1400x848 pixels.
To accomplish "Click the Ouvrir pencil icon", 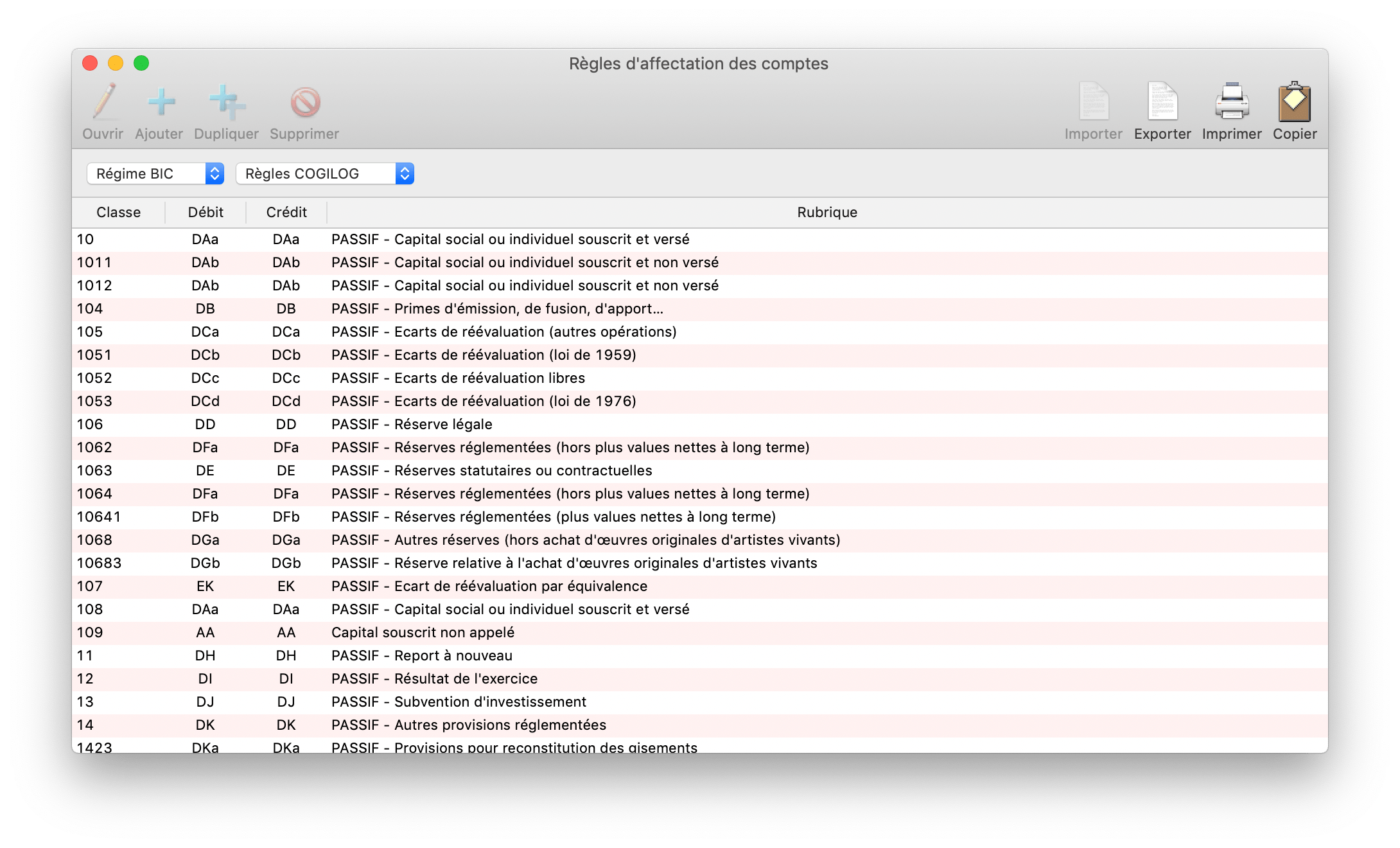I will click(x=103, y=102).
